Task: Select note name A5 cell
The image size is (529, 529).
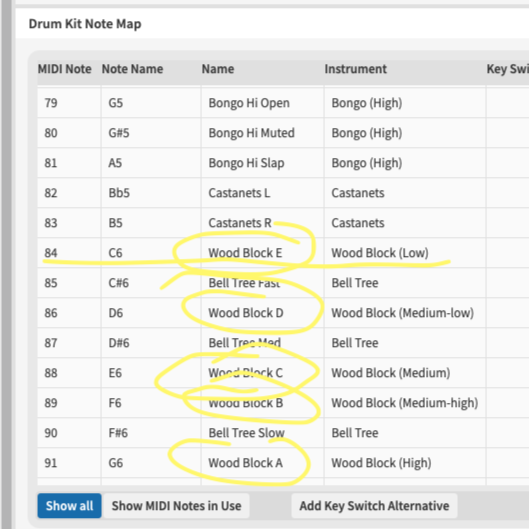Action: [151, 163]
